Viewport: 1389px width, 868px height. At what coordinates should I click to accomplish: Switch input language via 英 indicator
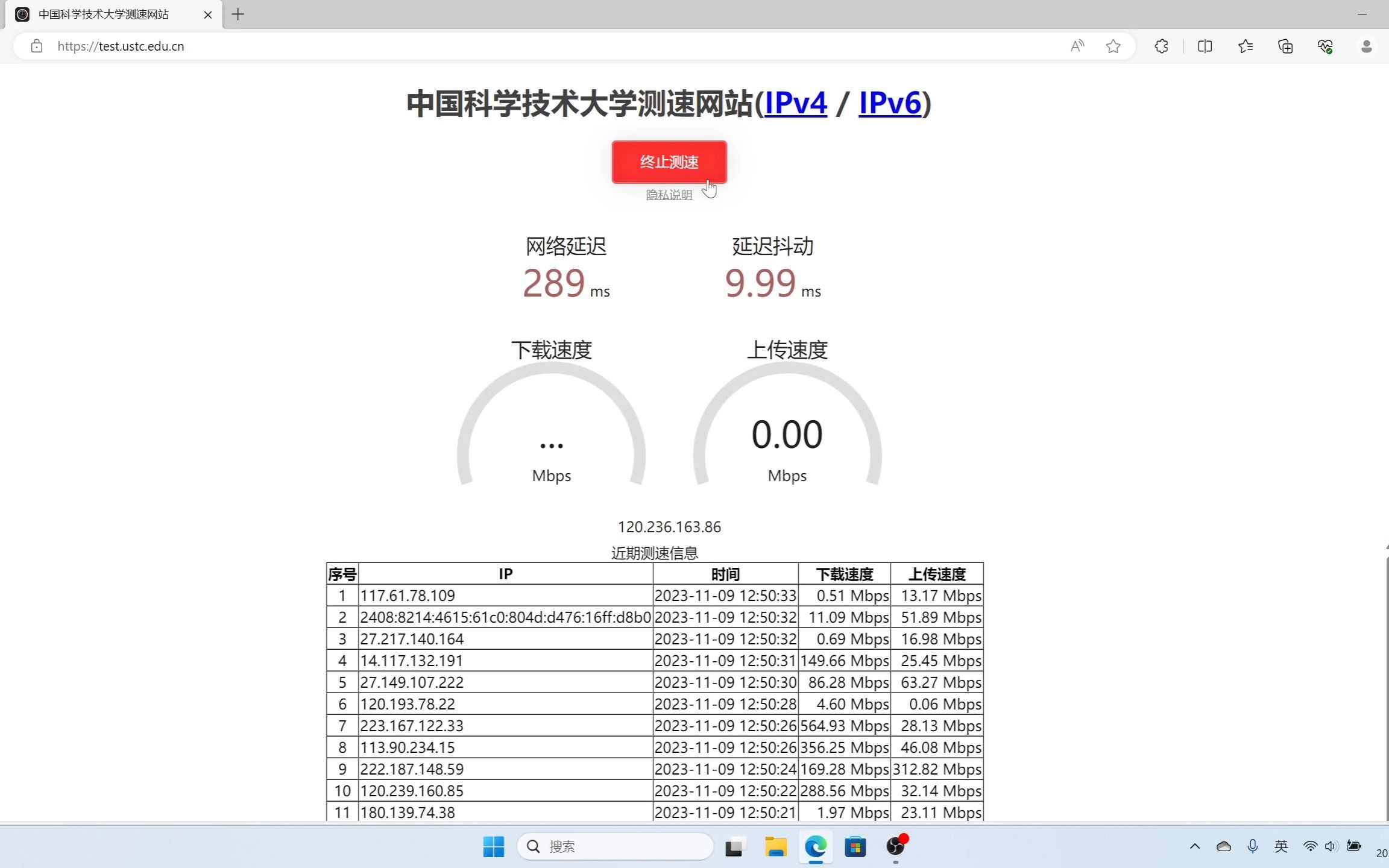[1282, 846]
